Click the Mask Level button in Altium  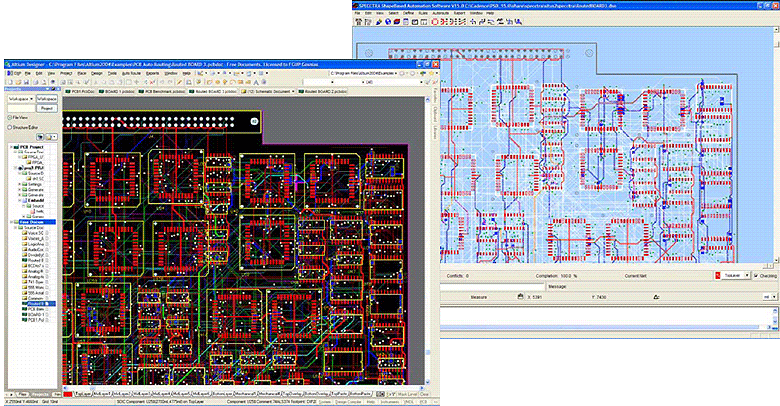(x=407, y=394)
